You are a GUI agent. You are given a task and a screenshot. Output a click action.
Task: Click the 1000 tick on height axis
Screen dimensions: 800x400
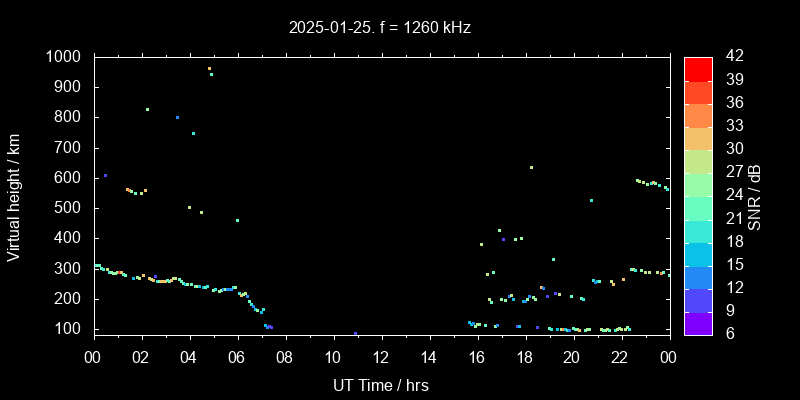tap(66, 57)
